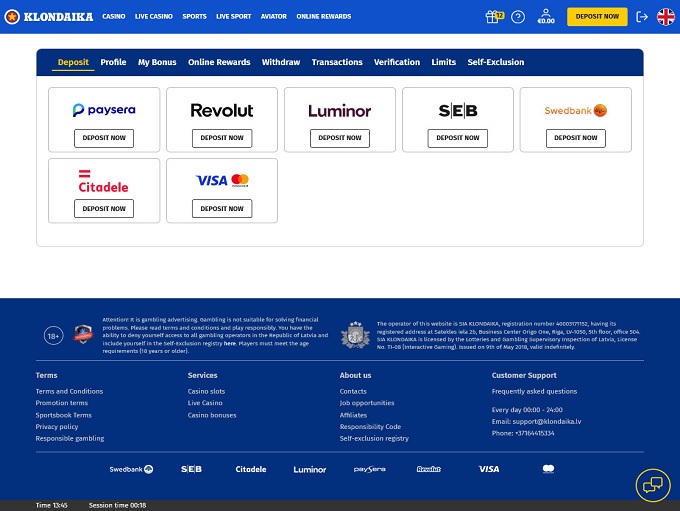Open the Responsible gambling footer link
This screenshot has width=680, height=511.
(71, 438)
